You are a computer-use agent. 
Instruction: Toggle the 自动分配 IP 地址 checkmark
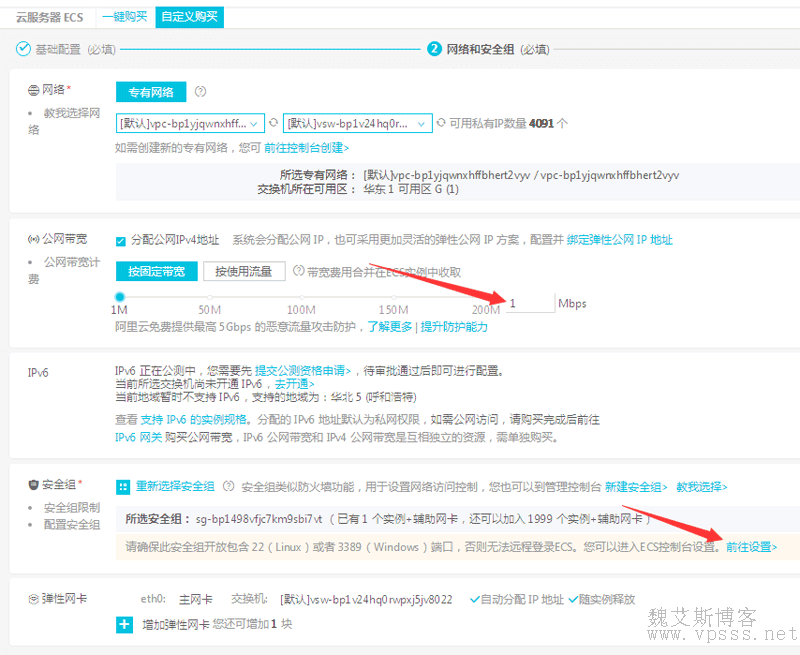(475, 599)
